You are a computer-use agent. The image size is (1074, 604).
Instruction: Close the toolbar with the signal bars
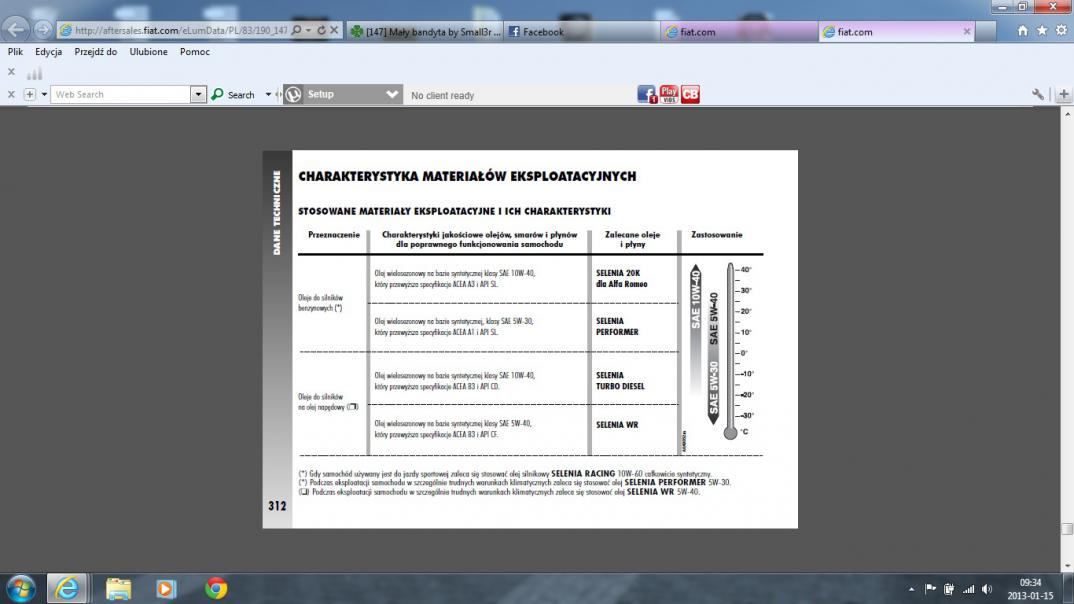tap(11, 72)
